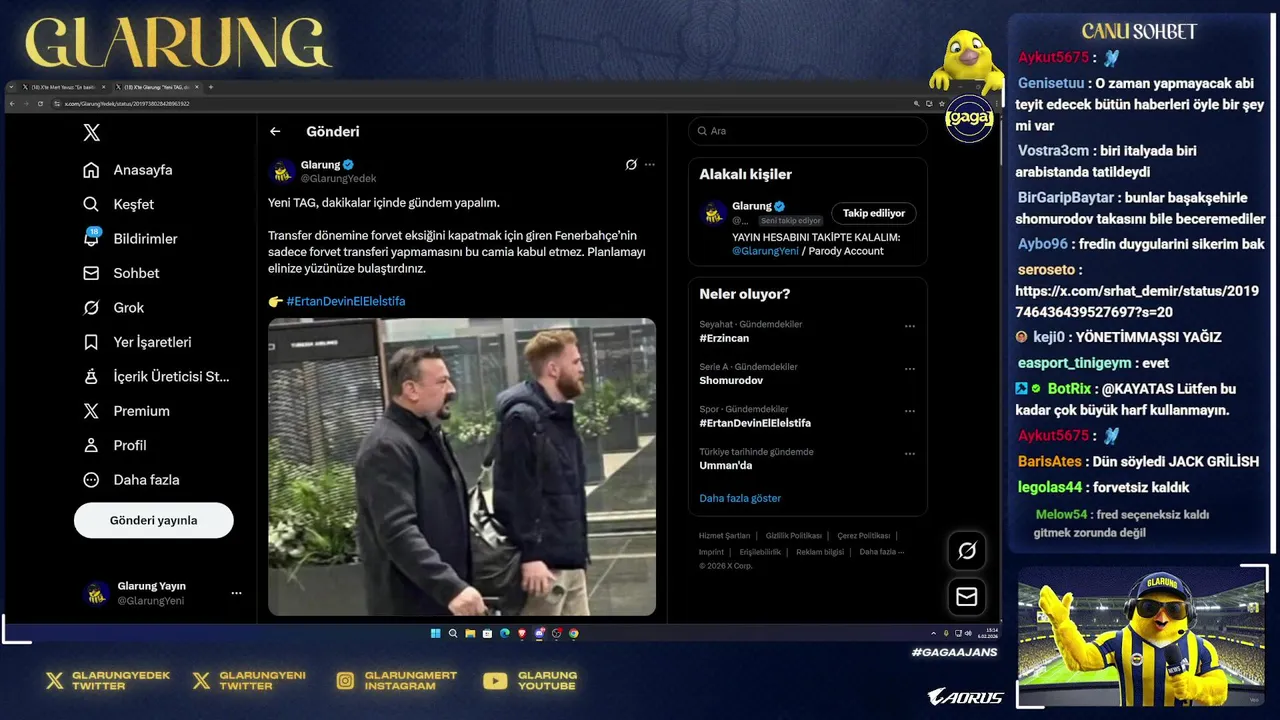Click Çerez Politikası footer link
Viewport: 1280px width, 720px height.
(x=864, y=536)
